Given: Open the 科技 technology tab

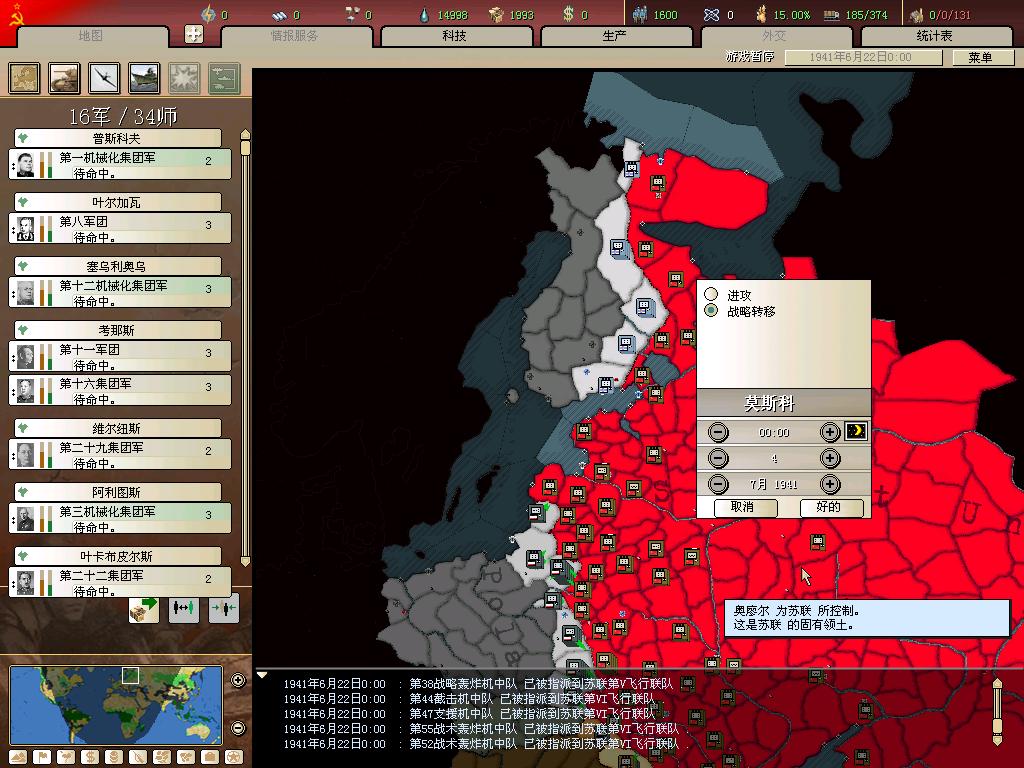Looking at the screenshot, I should coord(455,36).
